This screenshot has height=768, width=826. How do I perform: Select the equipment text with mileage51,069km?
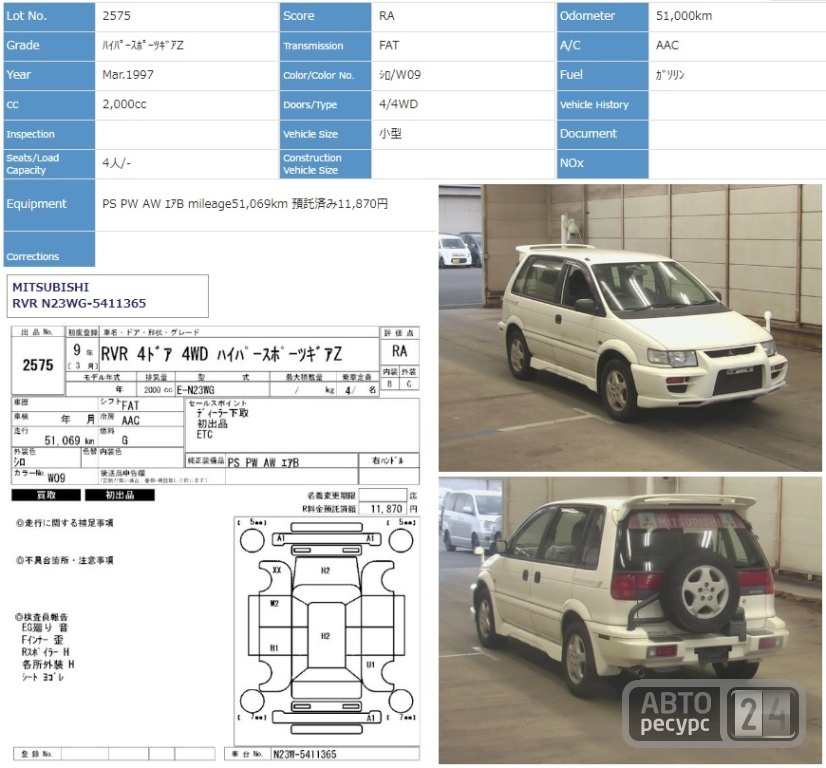point(245,204)
